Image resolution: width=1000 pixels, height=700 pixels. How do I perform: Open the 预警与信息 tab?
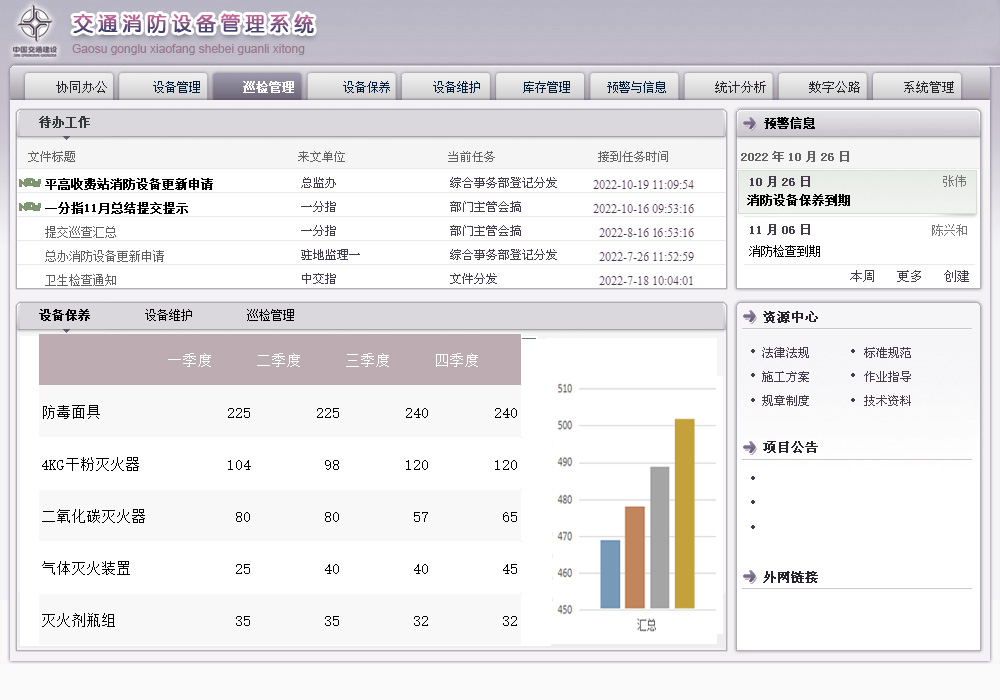635,87
